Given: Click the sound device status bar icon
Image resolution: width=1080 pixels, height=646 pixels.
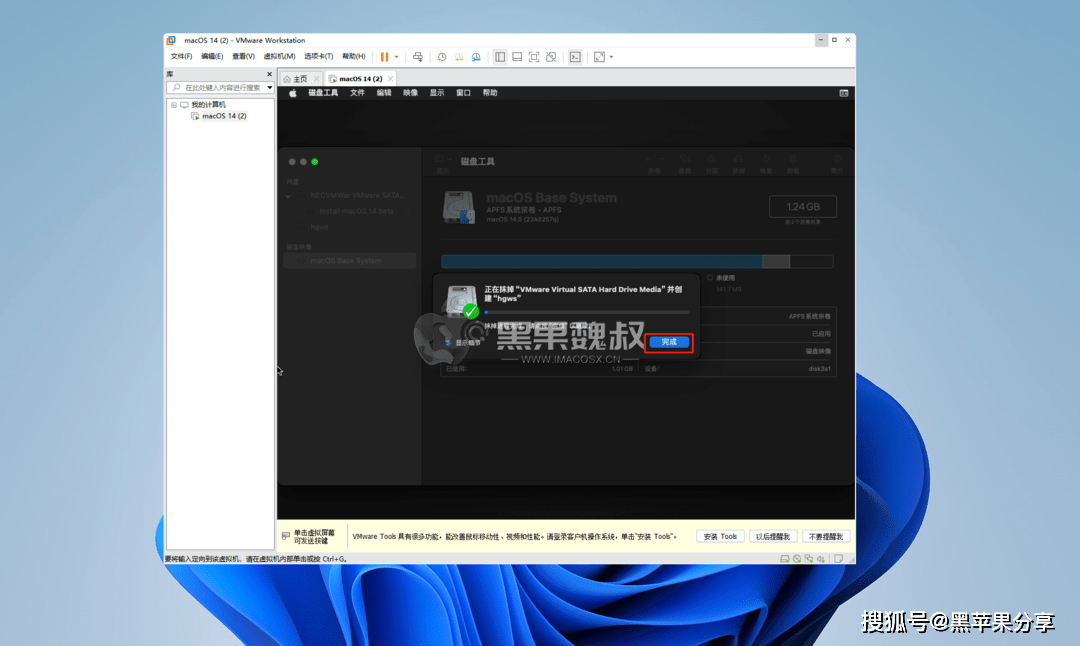Looking at the screenshot, I should 821,559.
